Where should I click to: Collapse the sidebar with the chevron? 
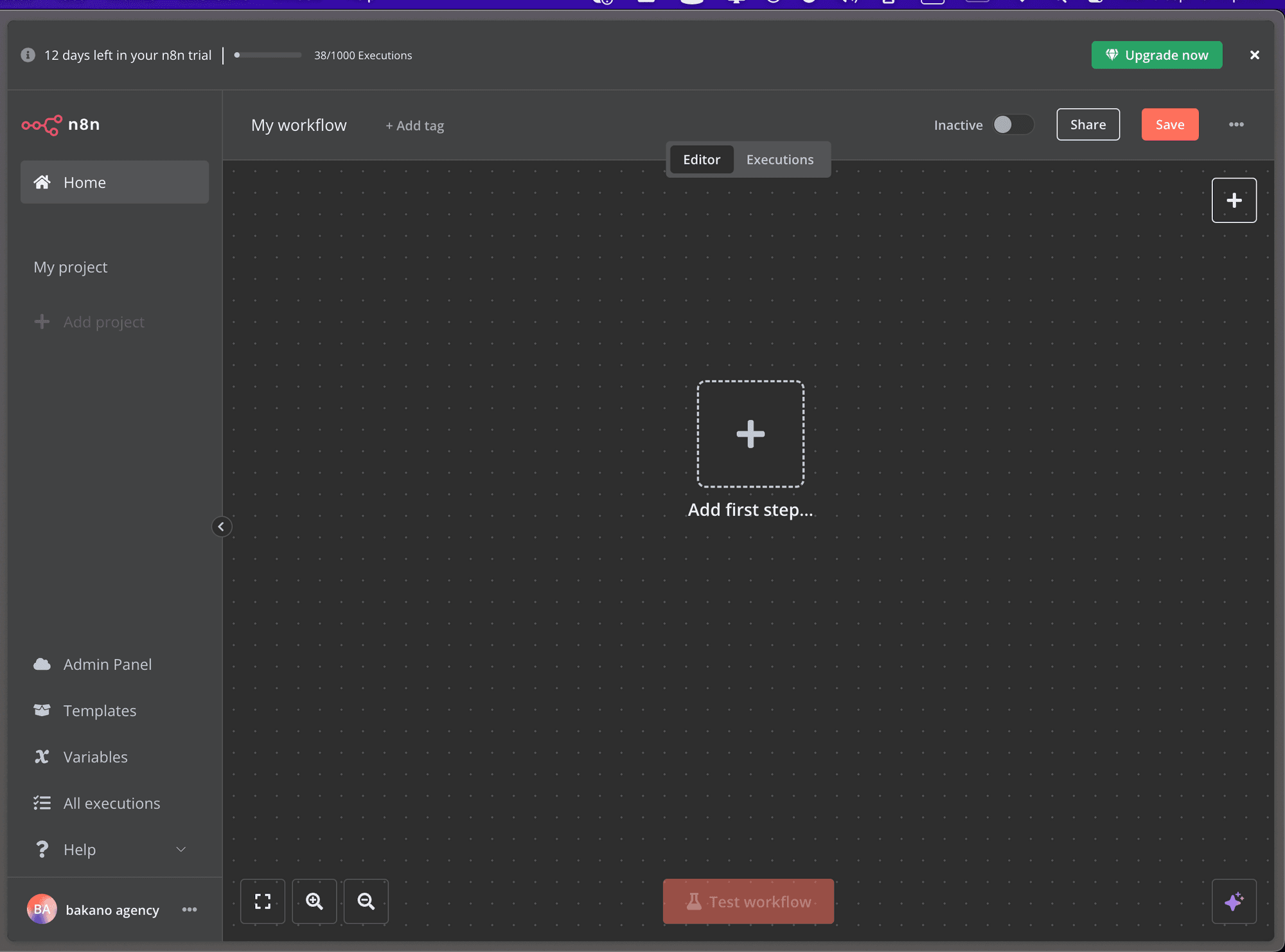pyautogui.click(x=221, y=527)
